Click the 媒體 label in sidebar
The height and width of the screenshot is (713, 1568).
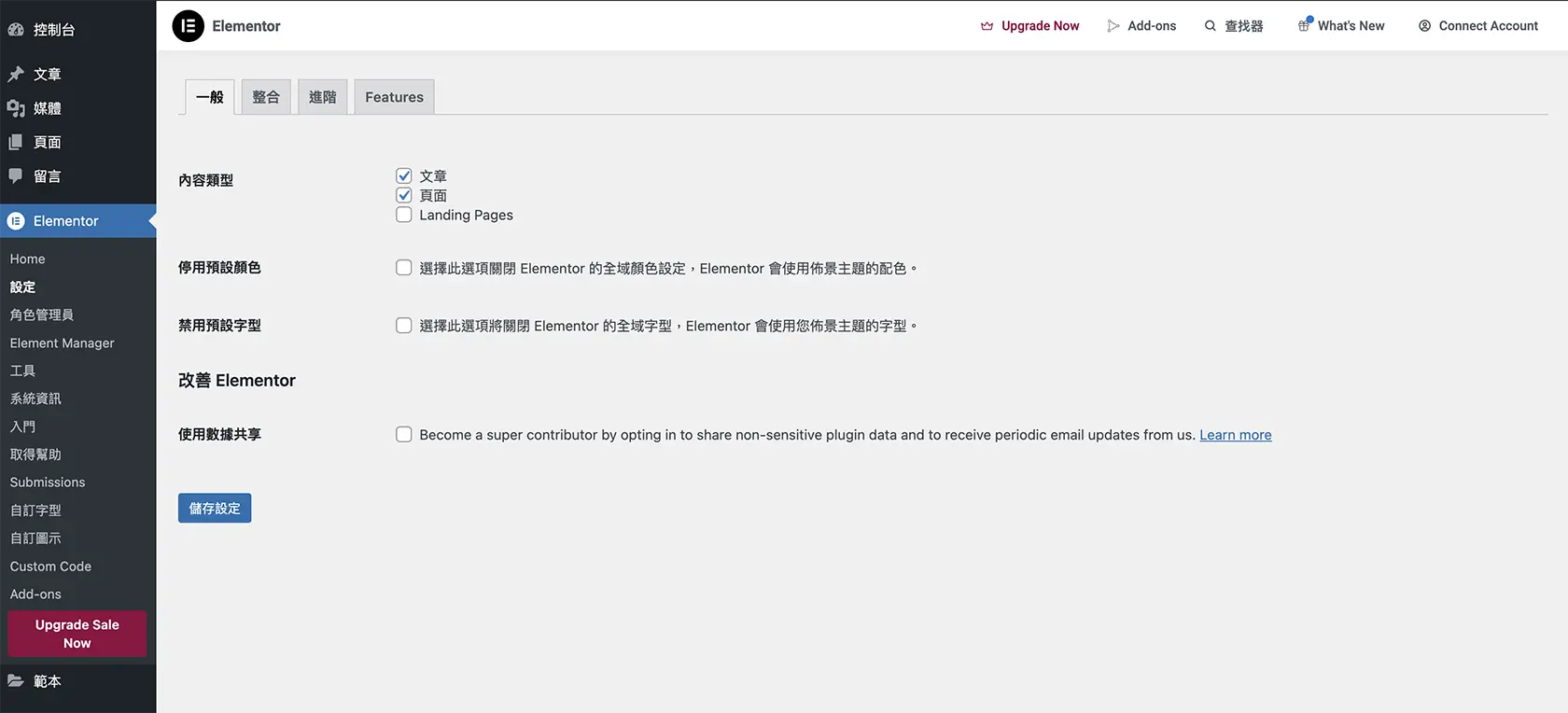[48, 108]
